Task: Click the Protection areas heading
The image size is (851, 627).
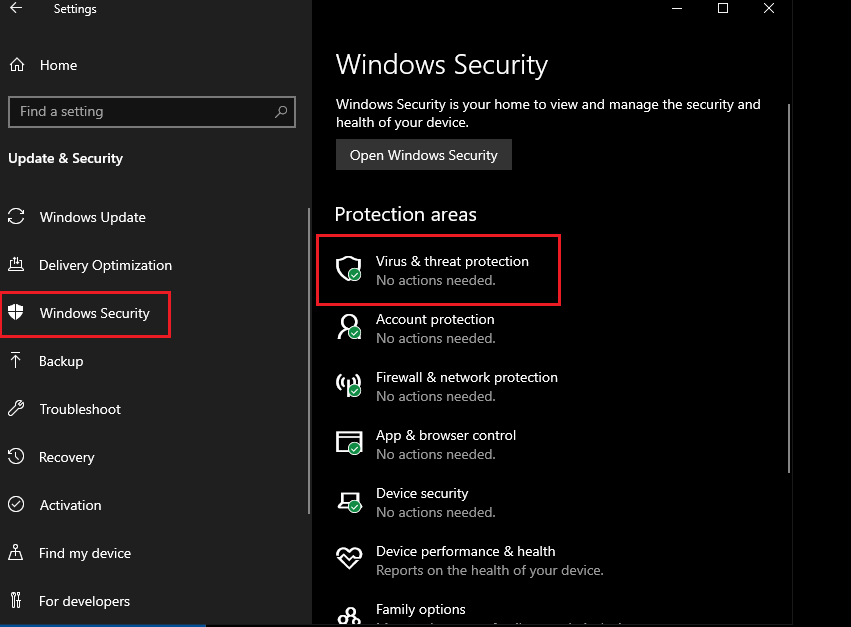Action: (405, 214)
